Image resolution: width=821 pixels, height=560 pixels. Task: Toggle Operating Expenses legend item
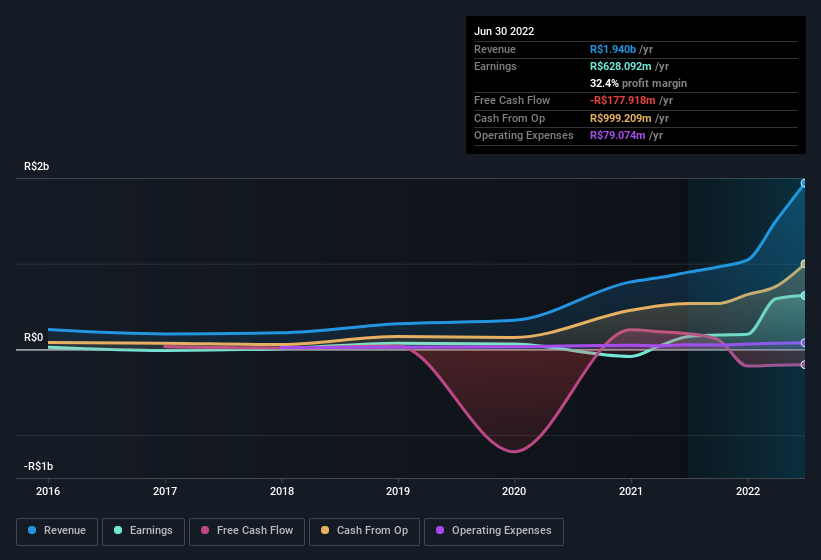click(x=493, y=531)
